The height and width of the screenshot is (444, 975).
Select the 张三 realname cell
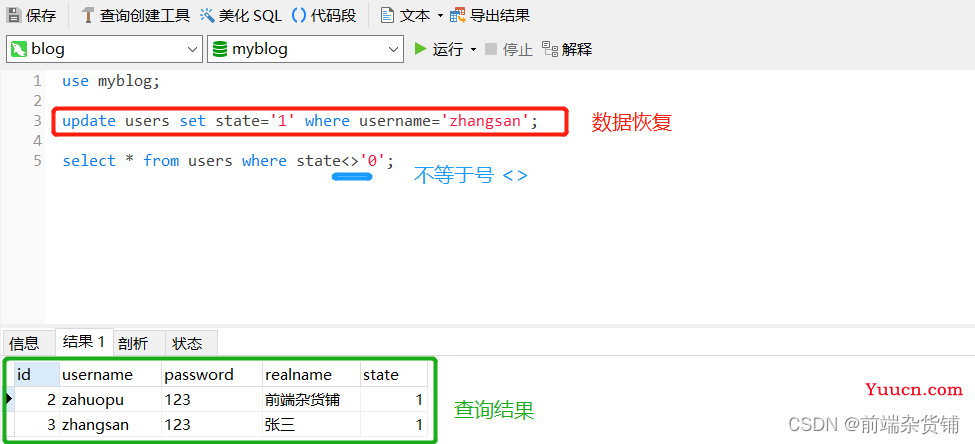tap(312, 425)
